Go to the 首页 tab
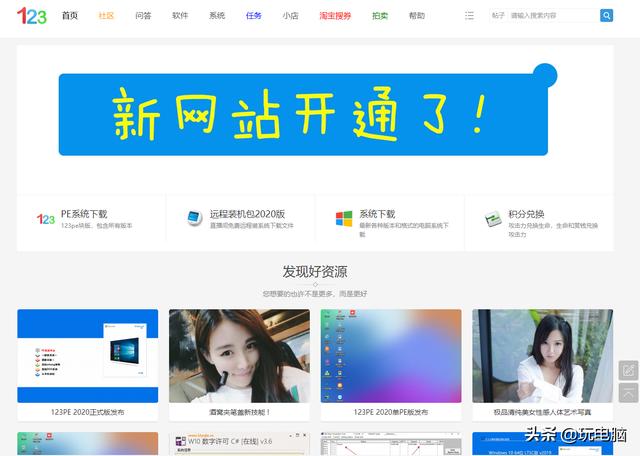This screenshot has width=640, height=456. [69, 16]
